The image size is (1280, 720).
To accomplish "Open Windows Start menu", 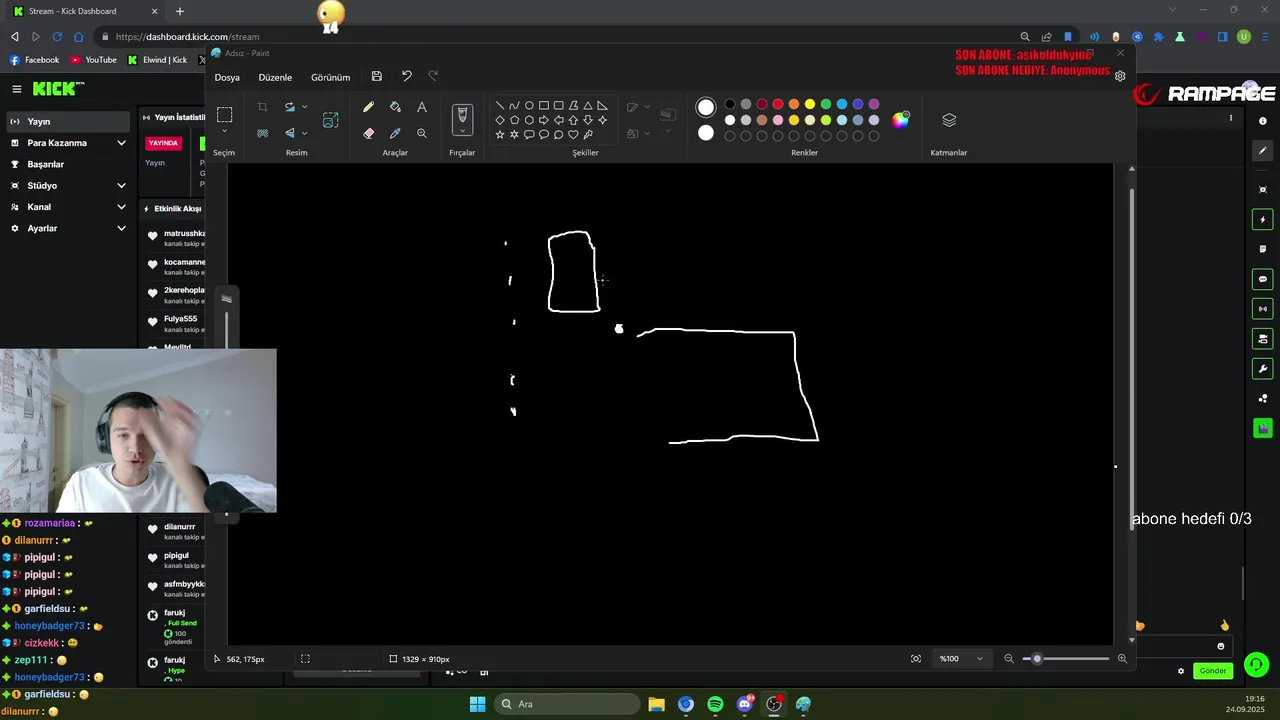I will (x=478, y=704).
